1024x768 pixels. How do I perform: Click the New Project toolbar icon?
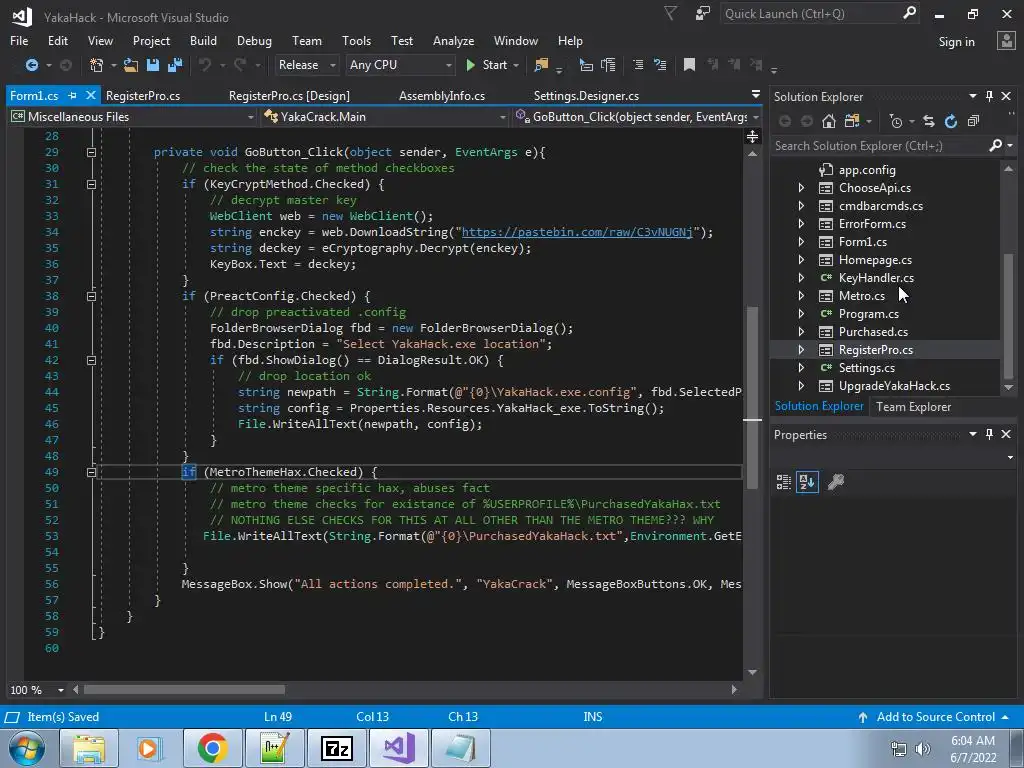96,65
